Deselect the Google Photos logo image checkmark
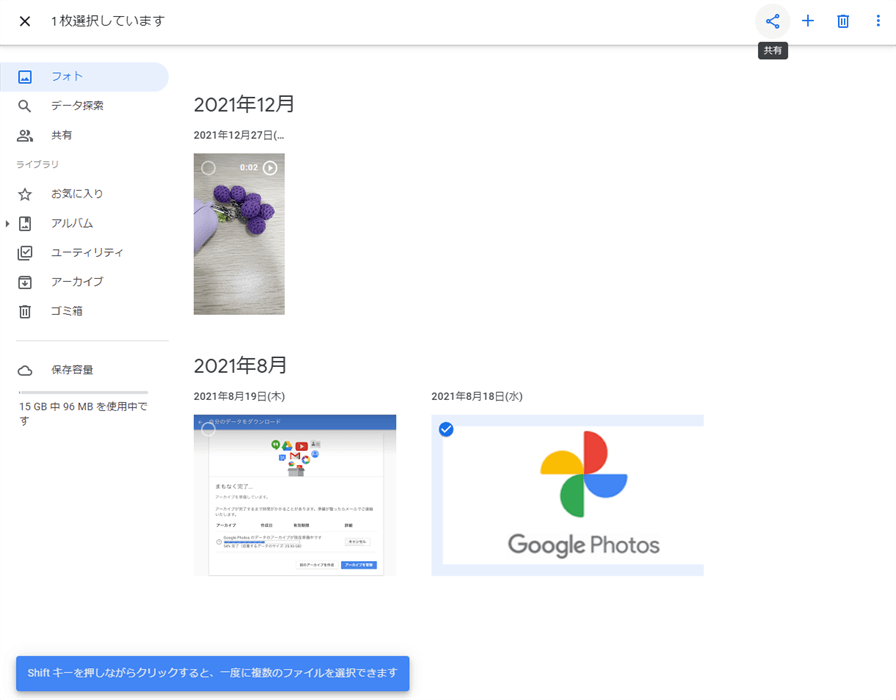896x700 pixels. click(x=446, y=429)
